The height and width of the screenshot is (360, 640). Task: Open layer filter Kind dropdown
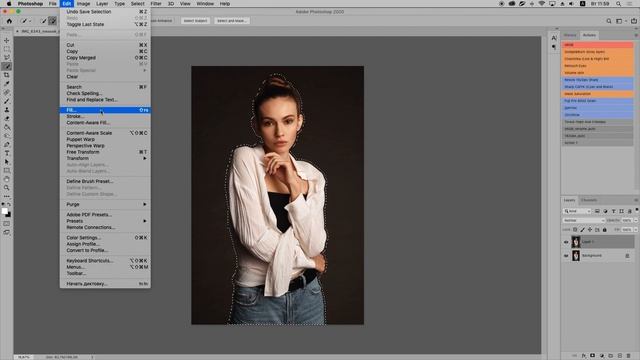pyautogui.click(x=577, y=211)
